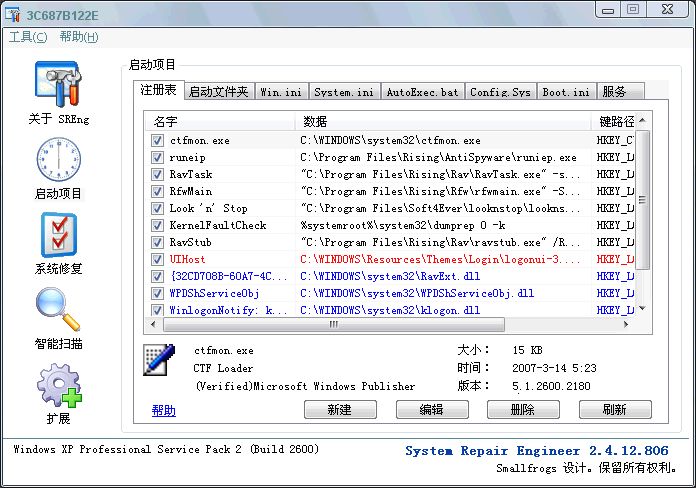Select the 启动项目 clock icon
The height and width of the screenshot is (488, 696).
59,159
